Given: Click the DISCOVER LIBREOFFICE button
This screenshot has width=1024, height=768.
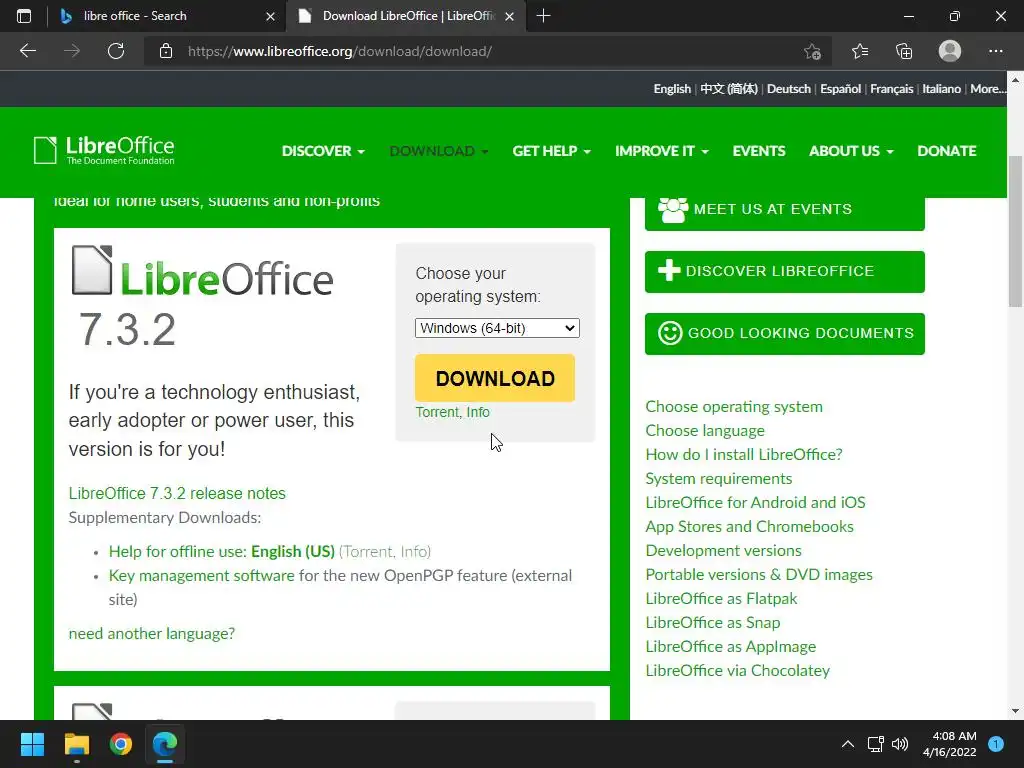Looking at the screenshot, I should (x=785, y=272).
